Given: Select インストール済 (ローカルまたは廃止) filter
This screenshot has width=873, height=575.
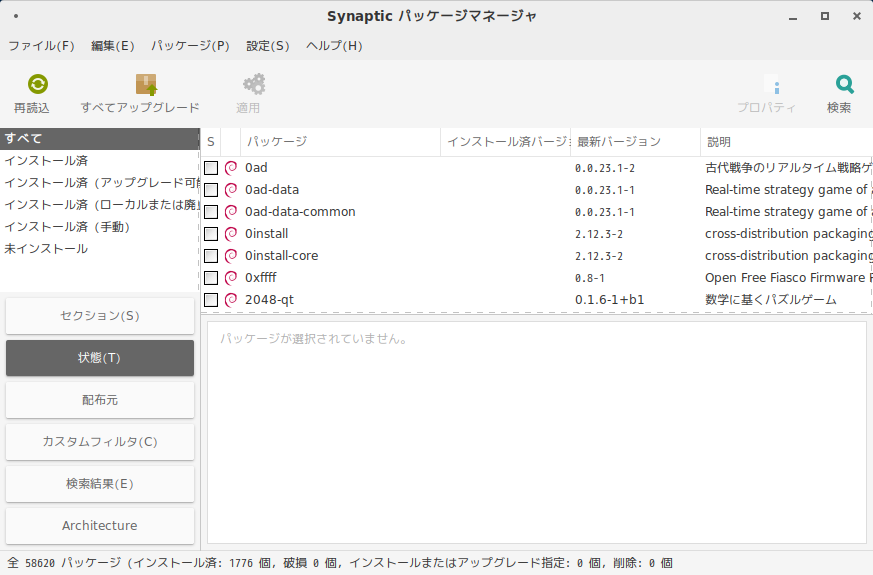Looking at the screenshot, I should pyautogui.click(x=100, y=205).
